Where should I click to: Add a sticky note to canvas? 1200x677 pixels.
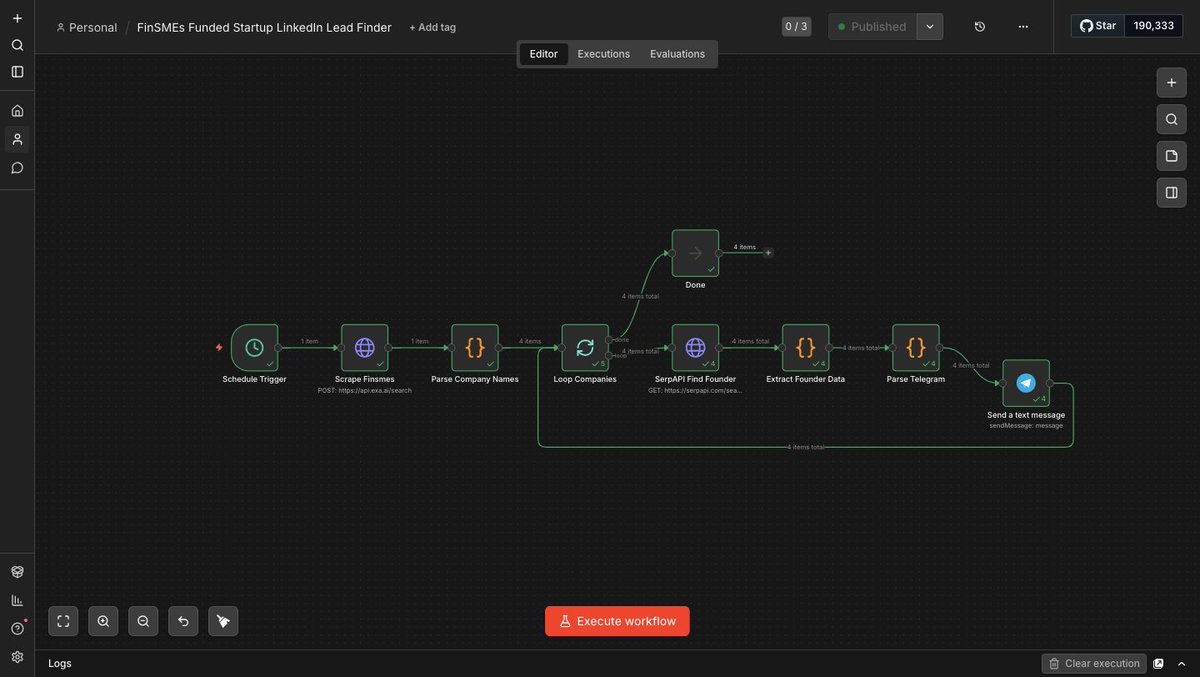click(x=1171, y=156)
